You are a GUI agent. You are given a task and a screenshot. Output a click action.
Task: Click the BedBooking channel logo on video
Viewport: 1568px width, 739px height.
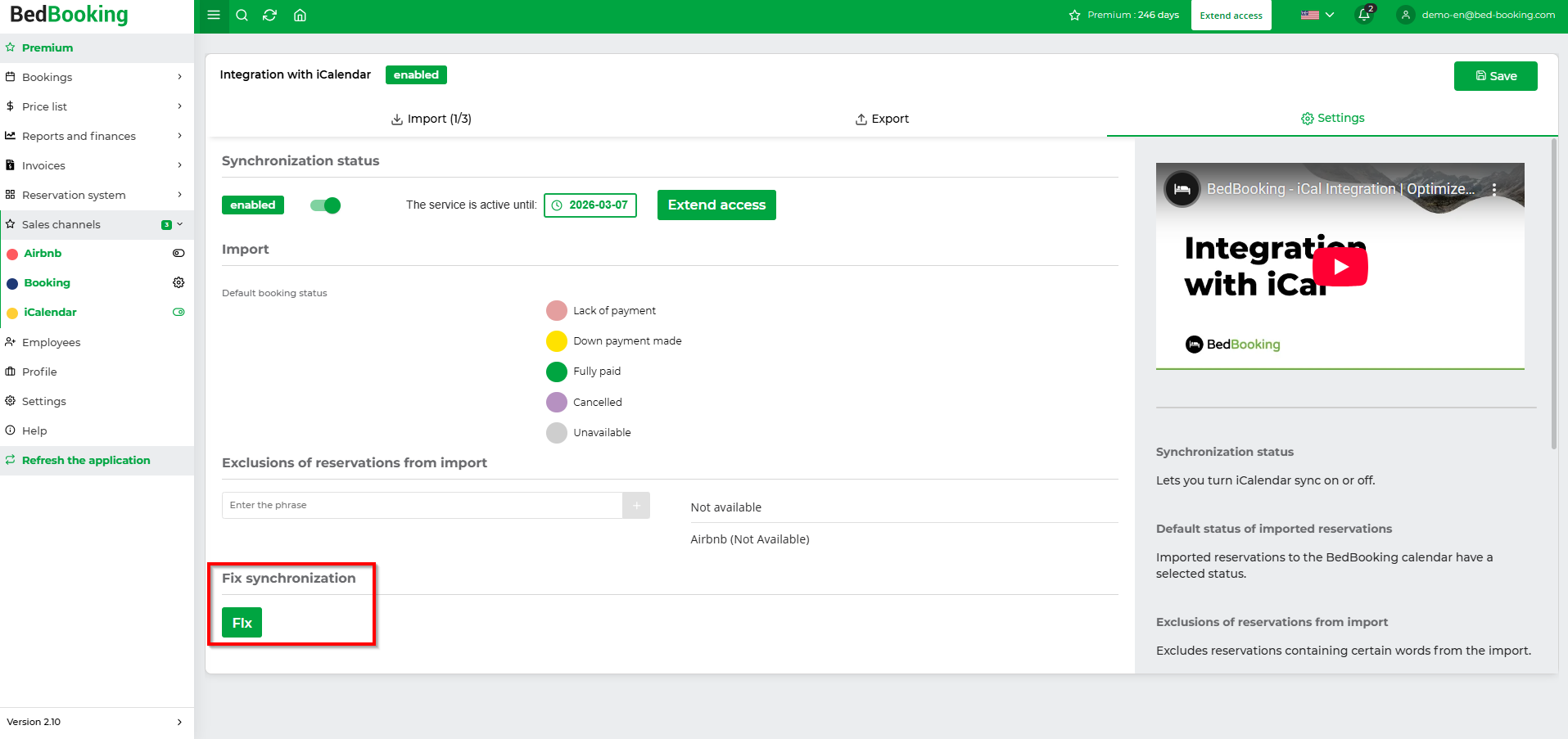(1182, 189)
